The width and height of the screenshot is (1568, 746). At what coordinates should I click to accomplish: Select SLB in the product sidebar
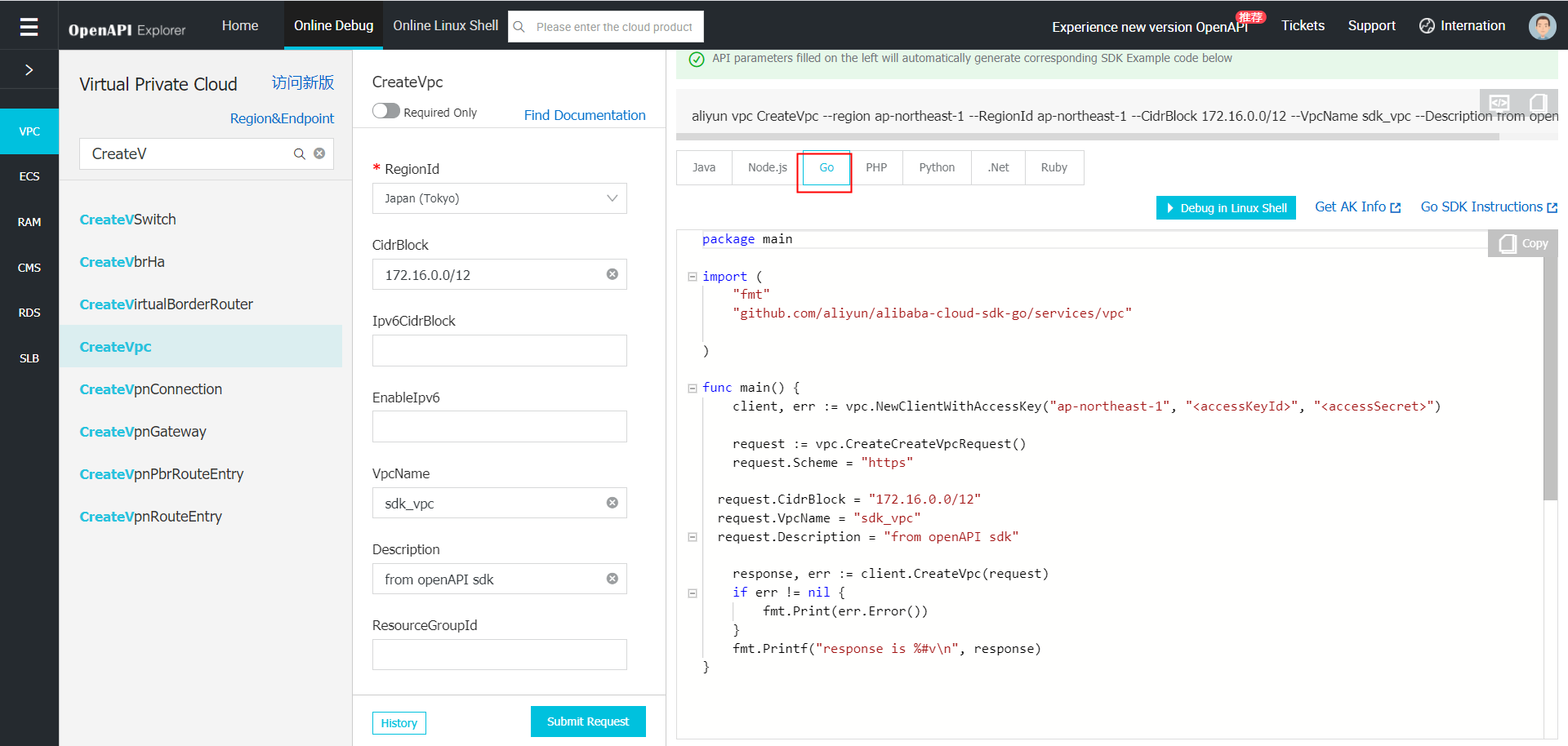coord(29,358)
